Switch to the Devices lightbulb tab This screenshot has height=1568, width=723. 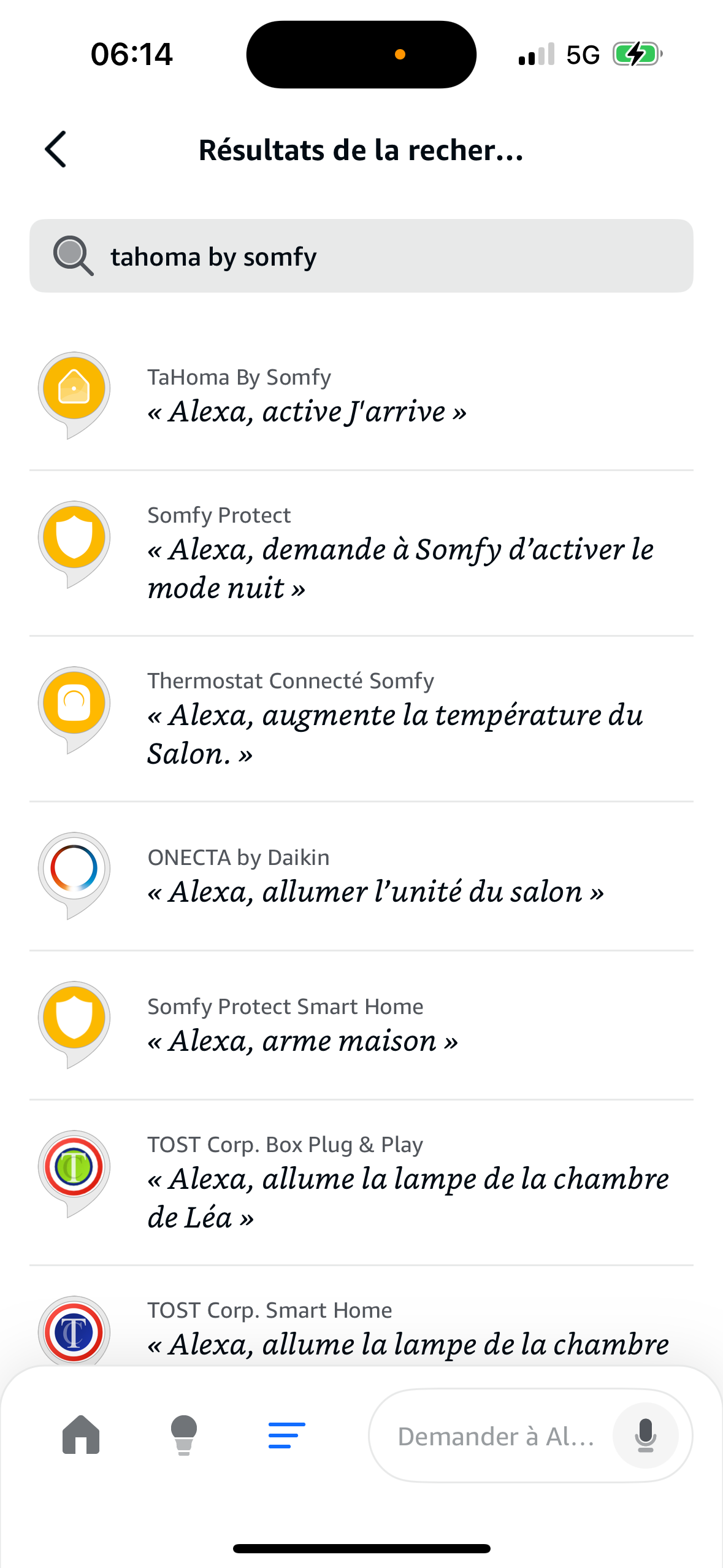[183, 1435]
